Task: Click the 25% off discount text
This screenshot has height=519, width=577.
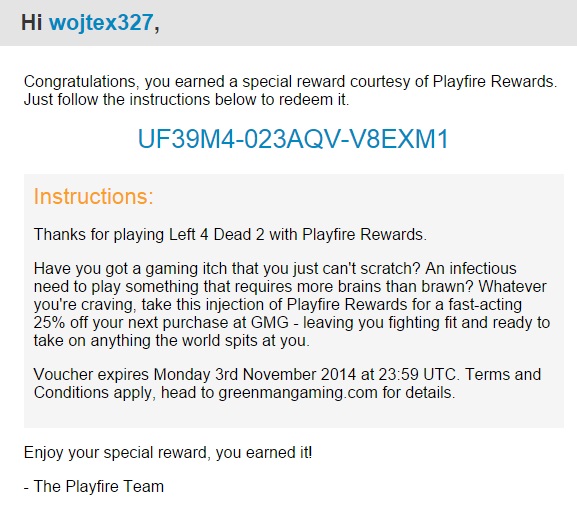Action: tap(60, 322)
